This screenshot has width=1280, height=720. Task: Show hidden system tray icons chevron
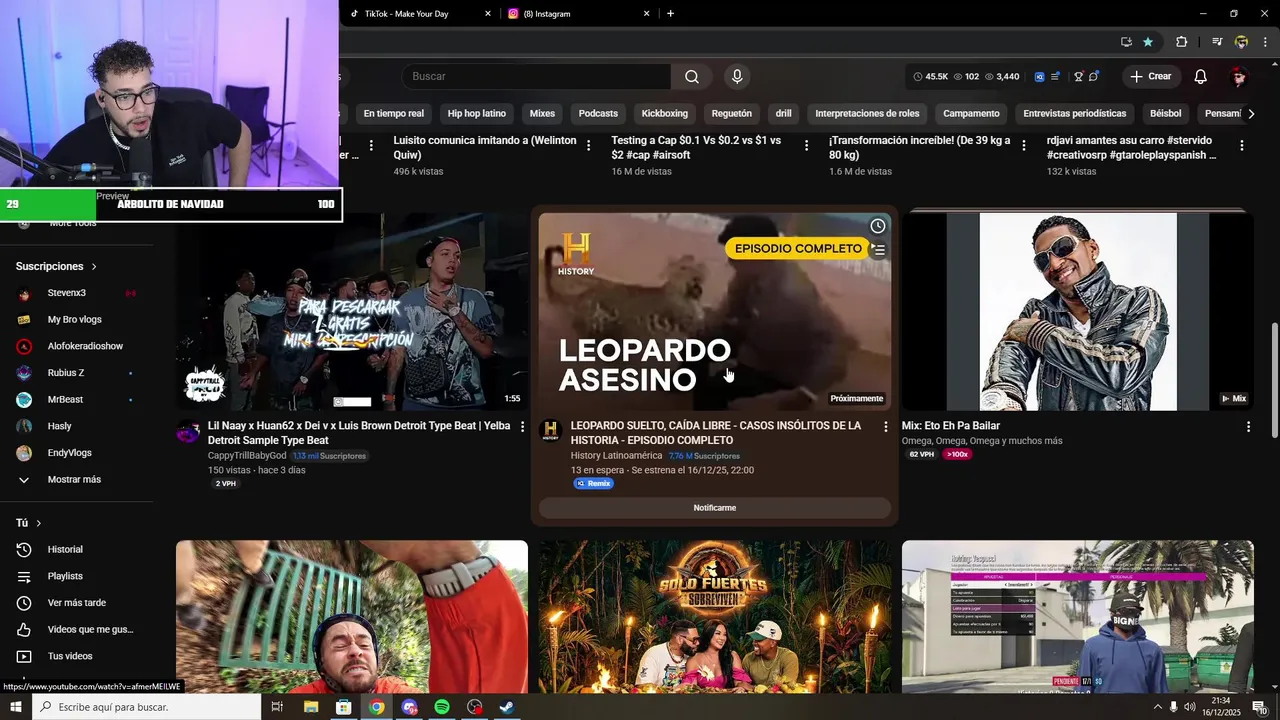[x=1158, y=707]
